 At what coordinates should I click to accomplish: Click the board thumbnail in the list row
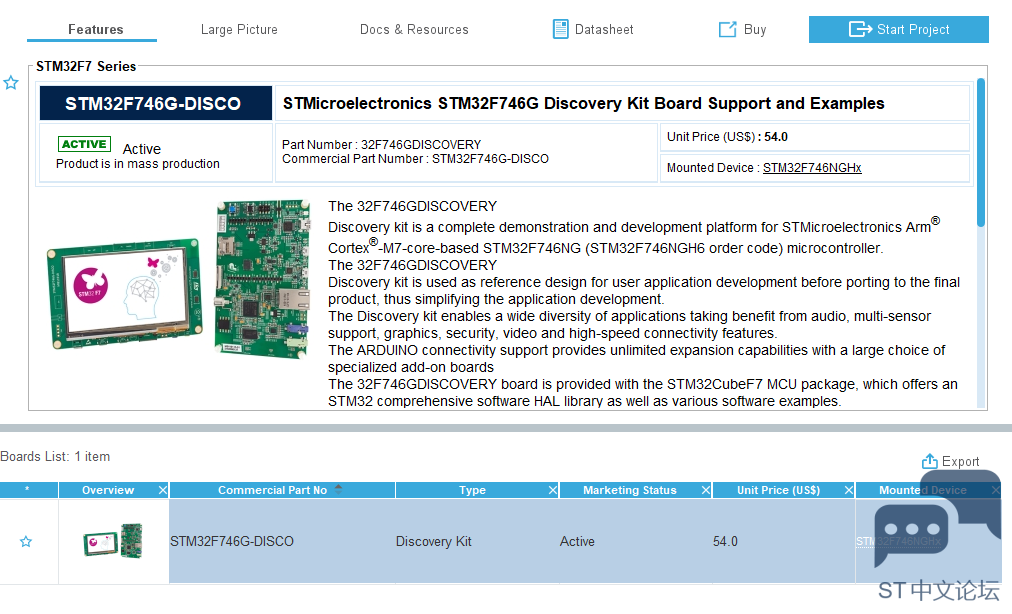(x=113, y=541)
